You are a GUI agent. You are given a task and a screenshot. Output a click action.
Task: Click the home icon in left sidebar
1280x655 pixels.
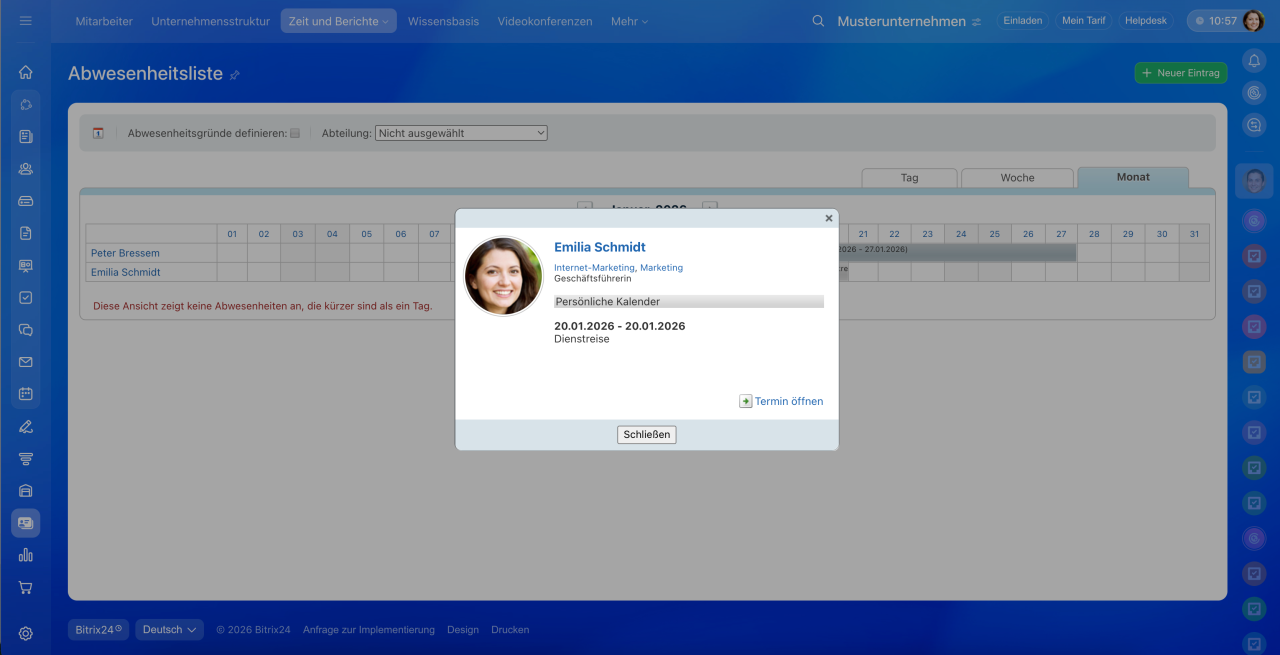(26, 72)
